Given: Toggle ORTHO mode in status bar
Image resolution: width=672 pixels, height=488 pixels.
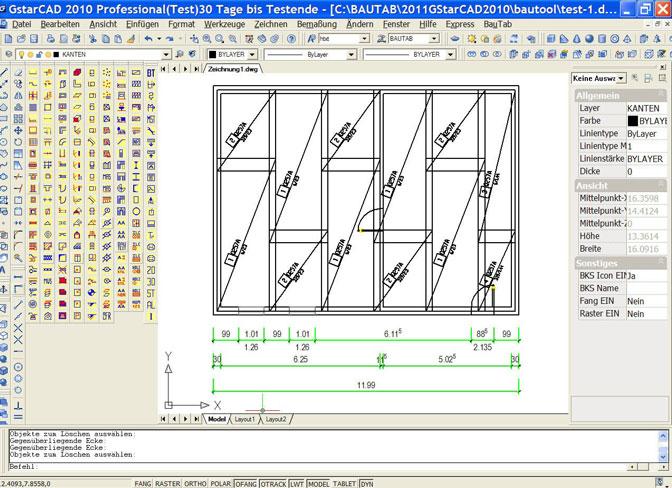Looking at the screenshot, I should [x=195, y=483].
